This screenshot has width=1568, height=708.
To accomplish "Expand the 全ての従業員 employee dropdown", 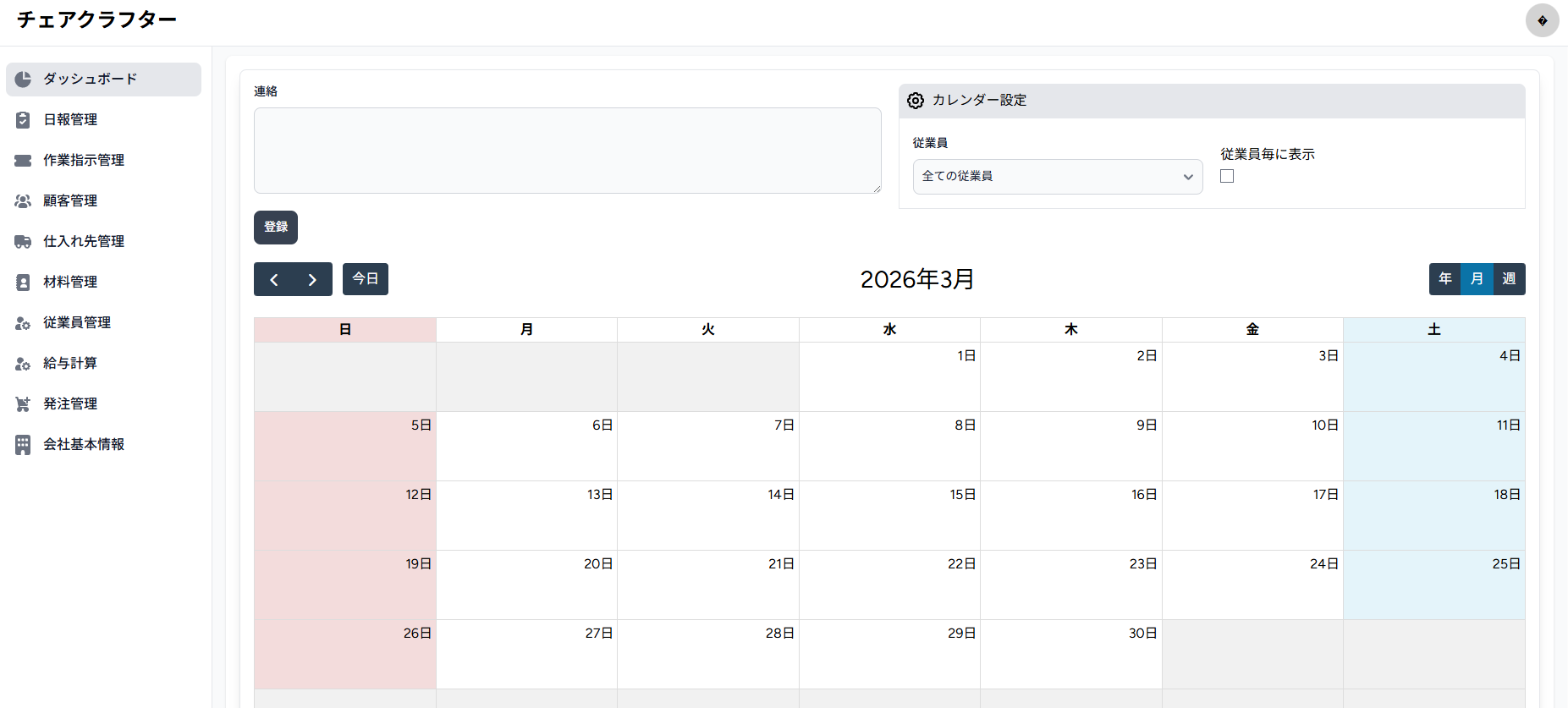I will 1057,177.
